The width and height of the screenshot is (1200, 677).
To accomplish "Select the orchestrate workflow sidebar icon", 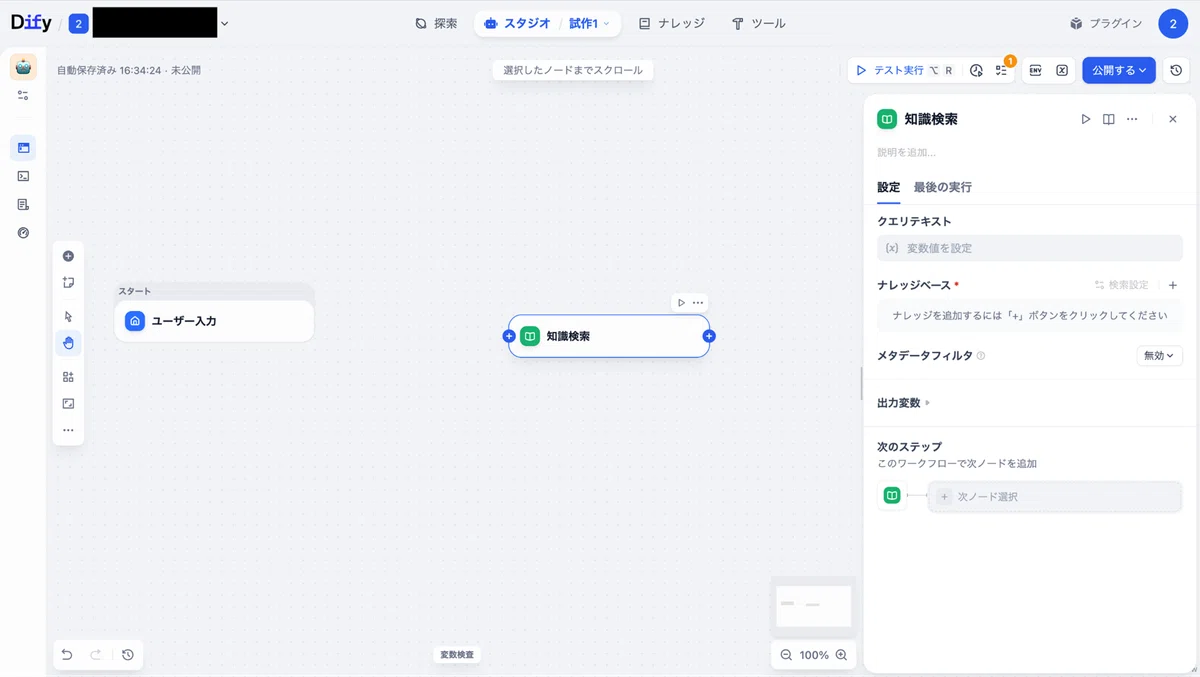I will (23, 148).
